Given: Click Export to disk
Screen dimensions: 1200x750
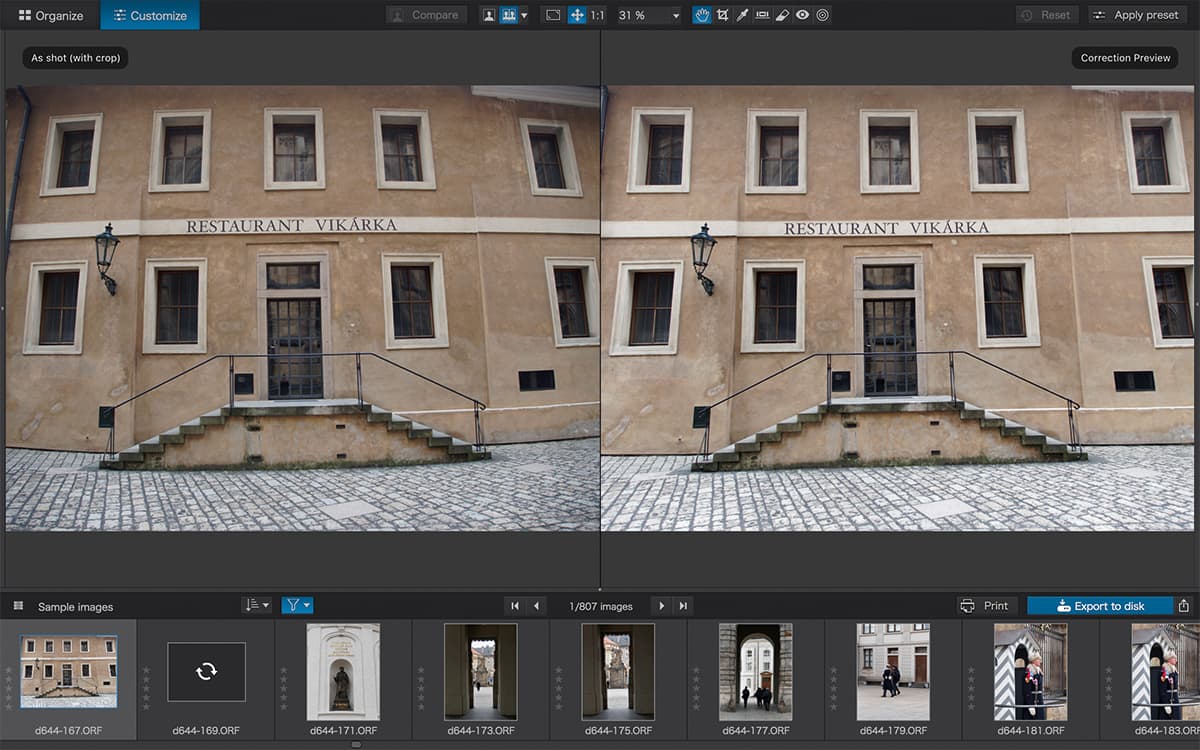Looking at the screenshot, I should 1100,606.
